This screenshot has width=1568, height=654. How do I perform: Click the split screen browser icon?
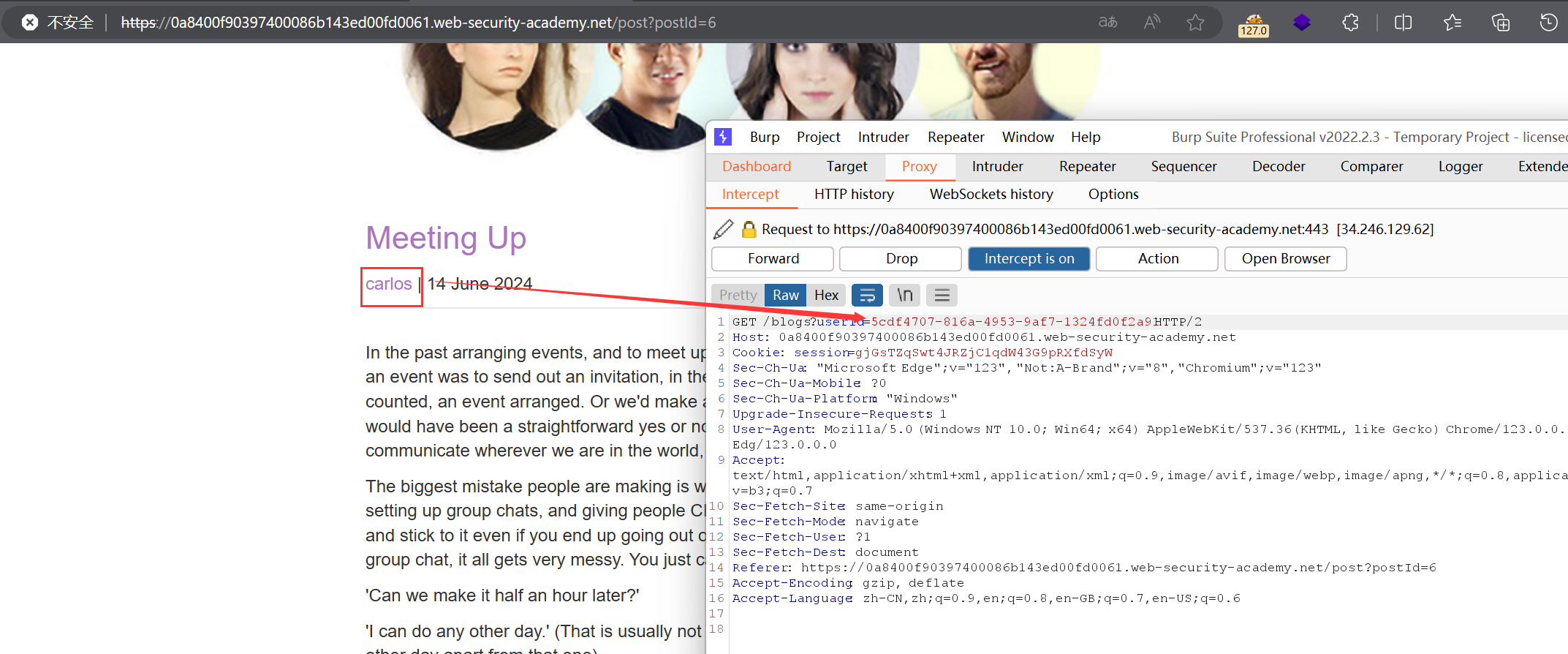pos(1403,23)
